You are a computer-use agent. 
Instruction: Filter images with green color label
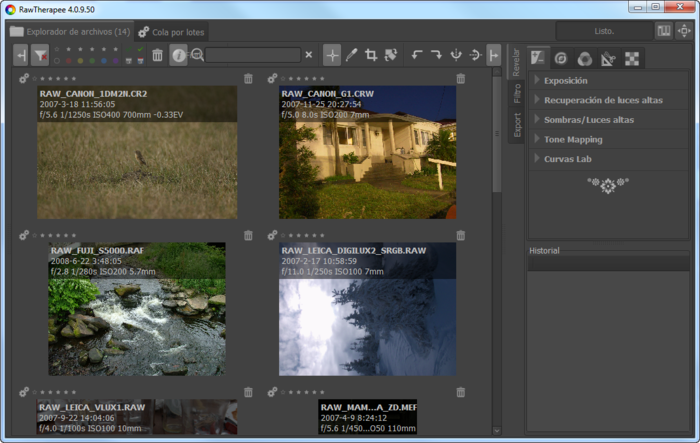coord(92,61)
